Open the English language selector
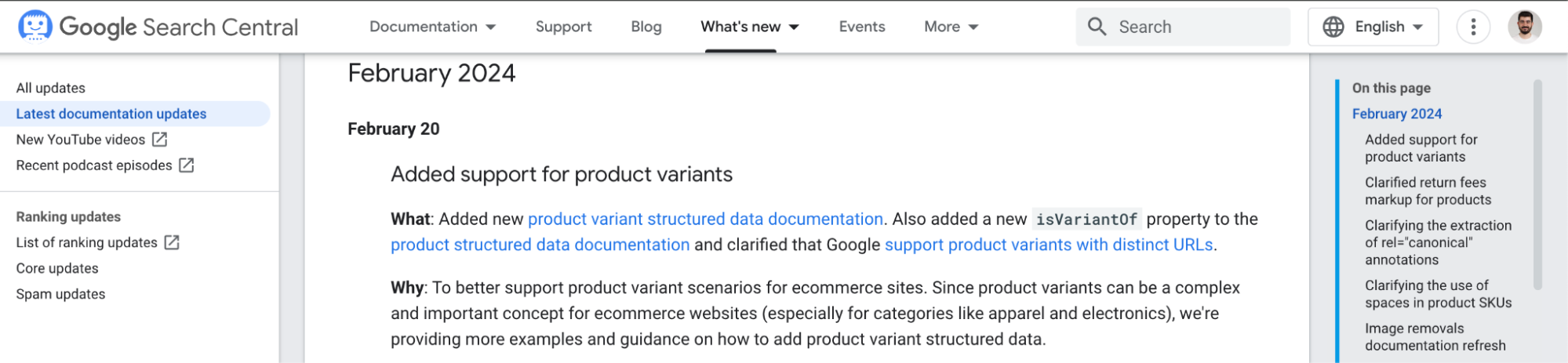1568x363 pixels. [x=1373, y=27]
